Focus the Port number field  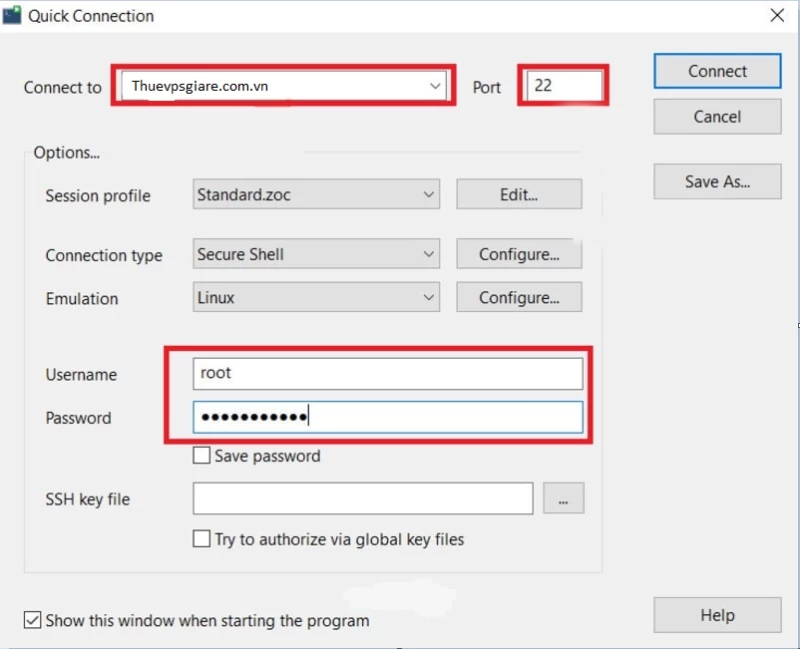click(x=564, y=85)
